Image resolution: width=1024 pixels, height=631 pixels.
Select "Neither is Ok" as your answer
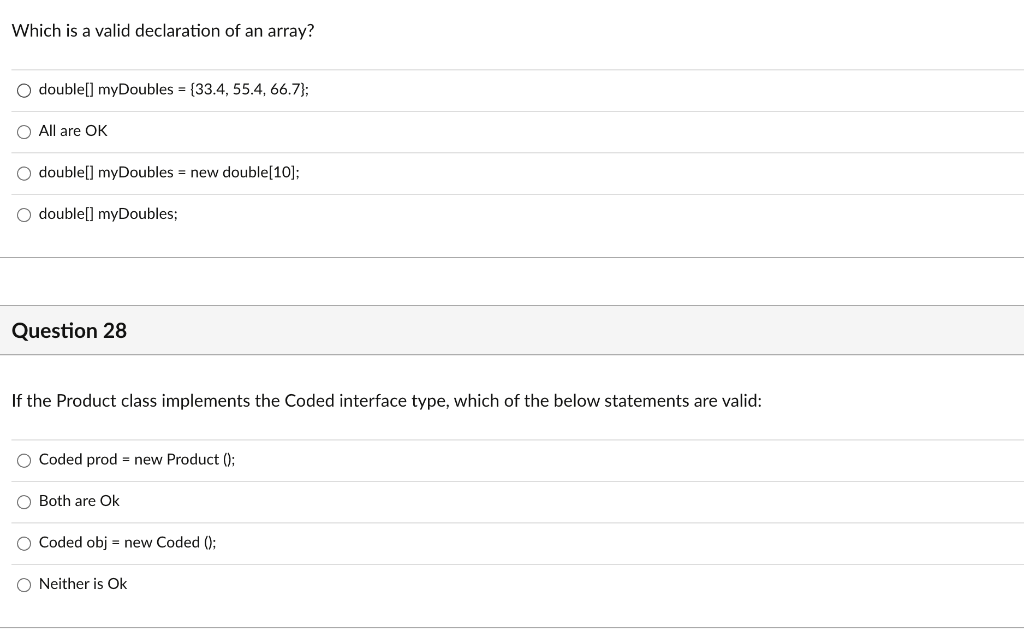tap(23, 584)
